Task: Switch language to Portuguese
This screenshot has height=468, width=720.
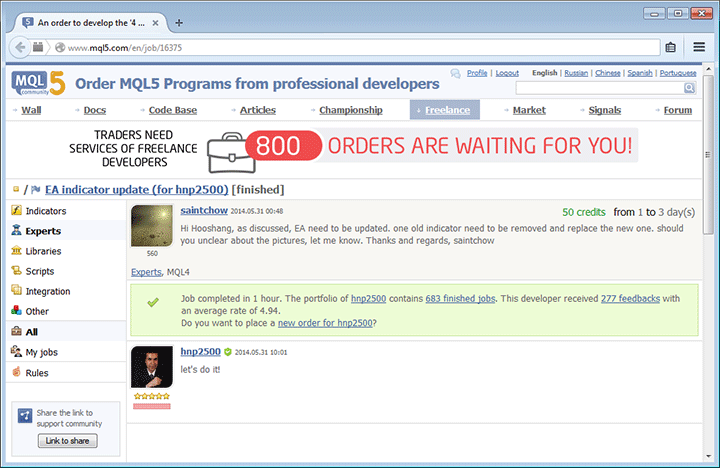Action: click(x=678, y=73)
